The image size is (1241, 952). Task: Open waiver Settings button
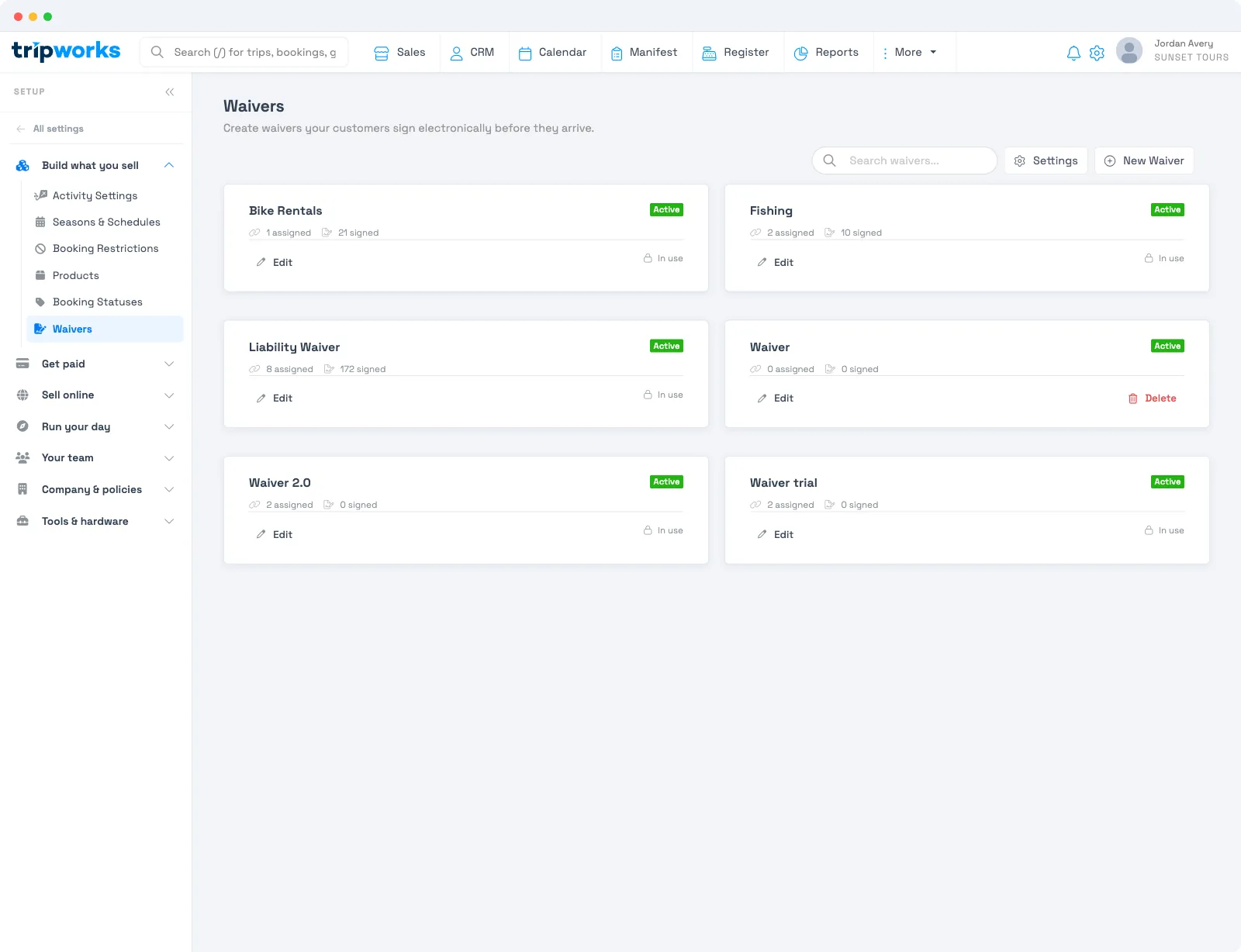coord(1046,160)
